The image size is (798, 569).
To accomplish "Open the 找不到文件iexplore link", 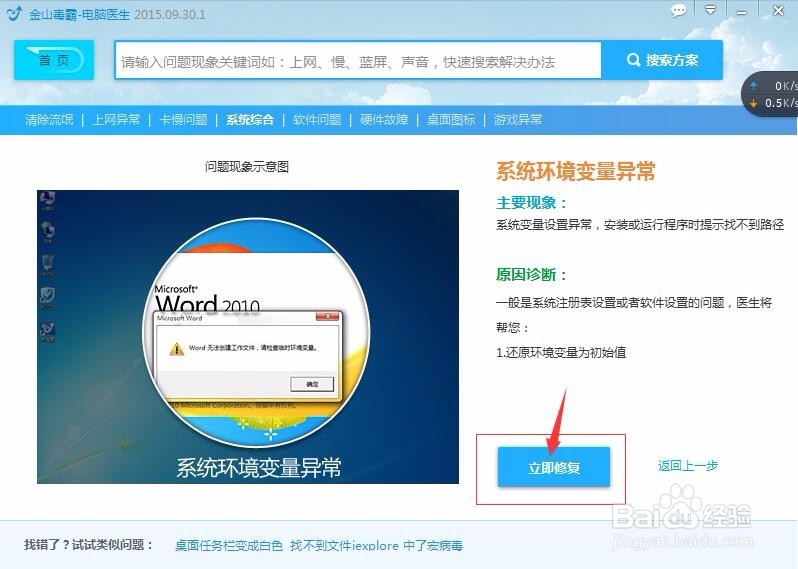I will [345, 546].
